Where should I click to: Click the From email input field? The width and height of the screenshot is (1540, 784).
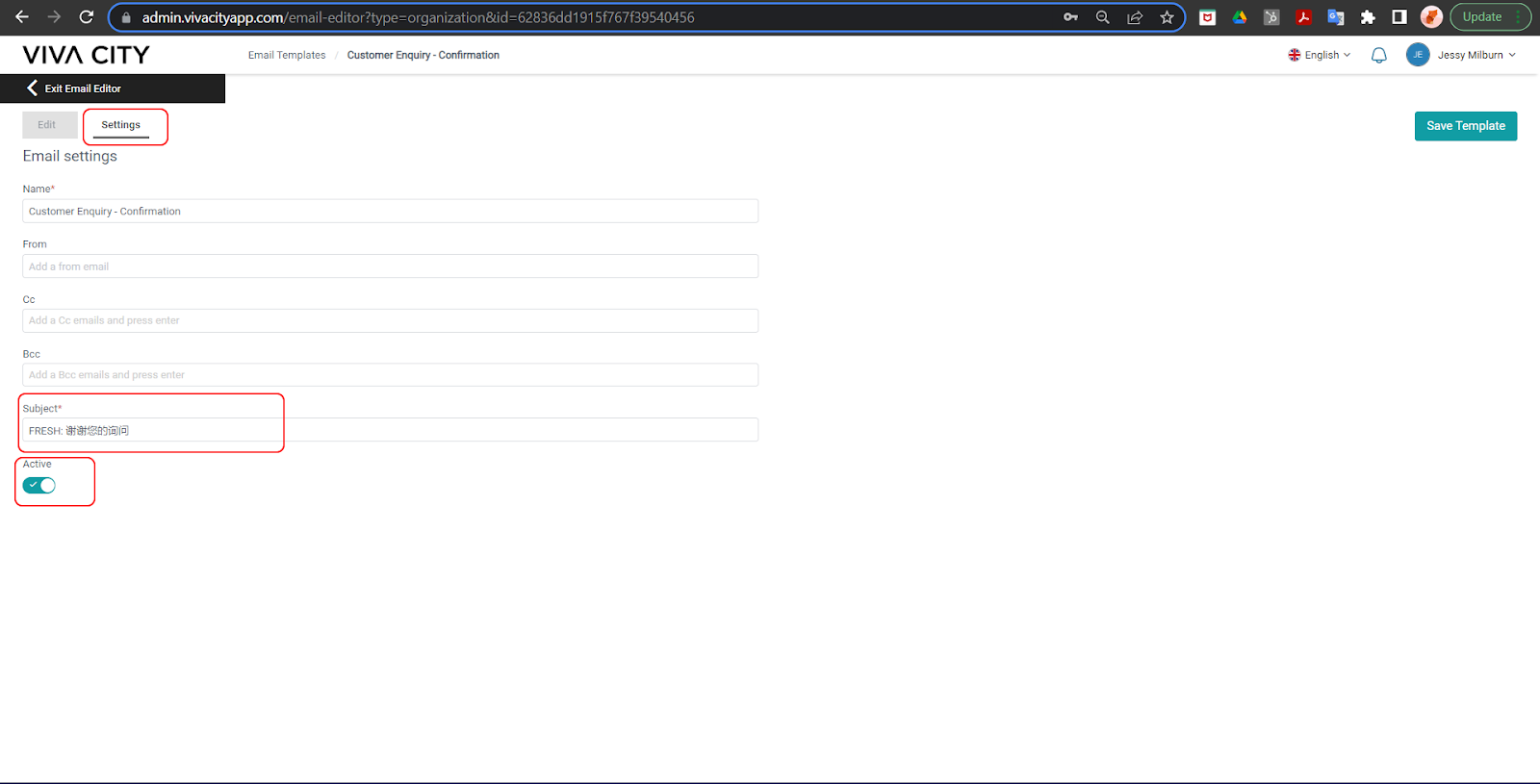click(x=391, y=266)
